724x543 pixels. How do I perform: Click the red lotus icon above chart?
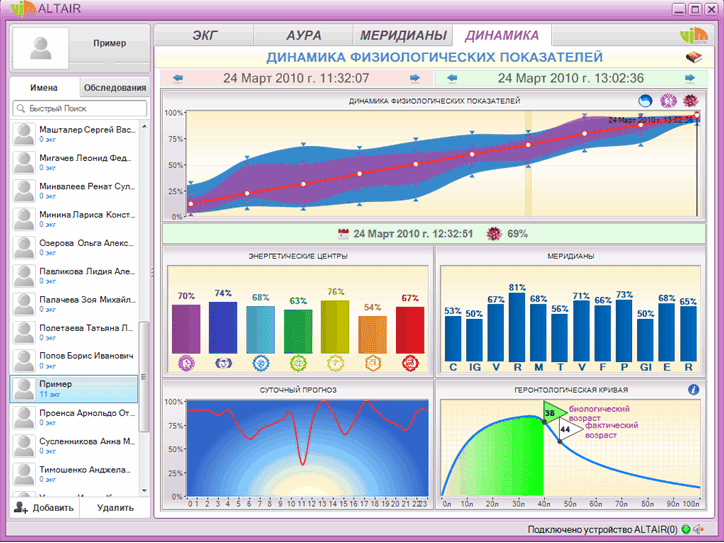pos(691,100)
